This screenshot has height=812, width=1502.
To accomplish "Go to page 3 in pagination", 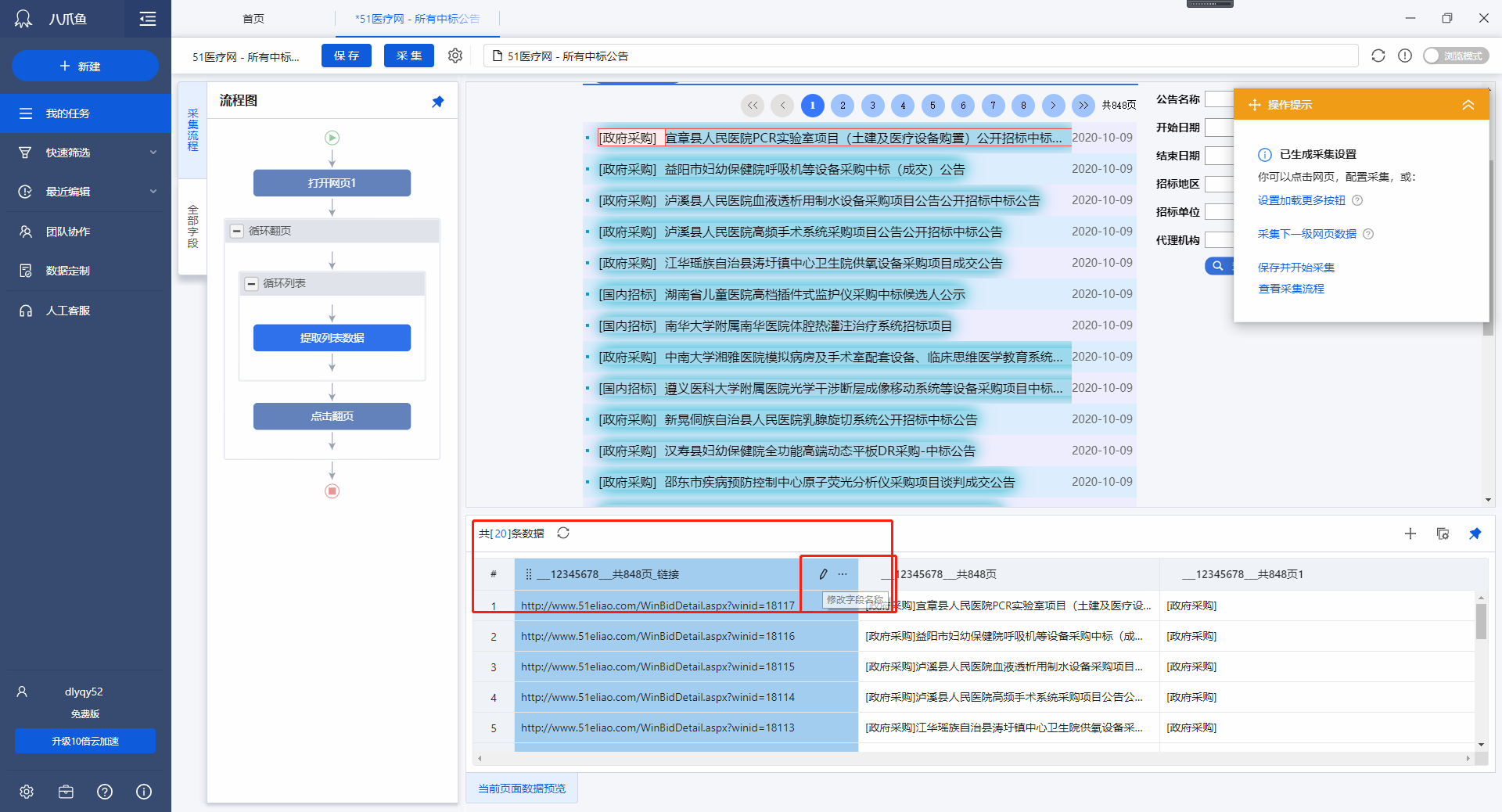I will point(873,106).
